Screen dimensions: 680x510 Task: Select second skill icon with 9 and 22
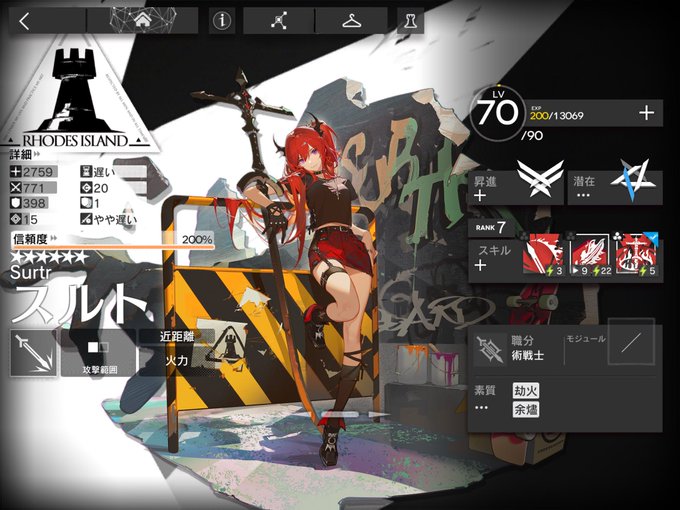[x=590, y=255]
